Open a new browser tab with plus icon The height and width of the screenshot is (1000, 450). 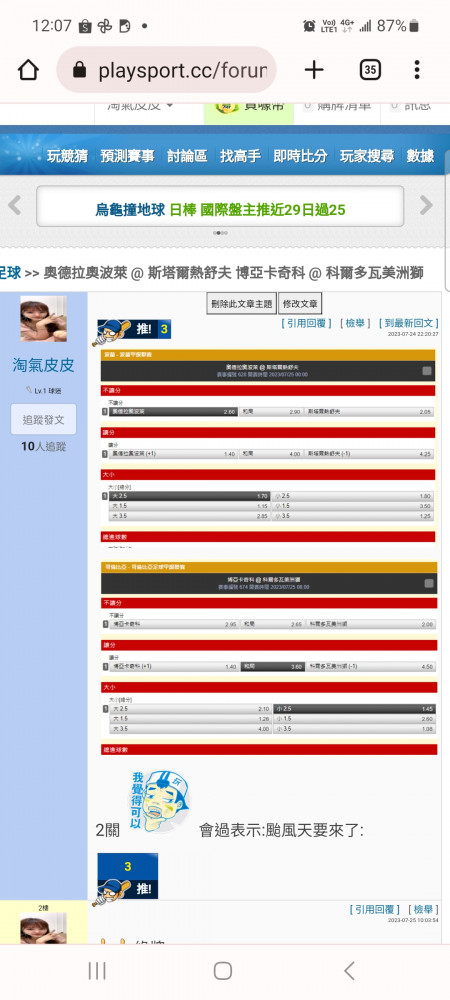314,70
